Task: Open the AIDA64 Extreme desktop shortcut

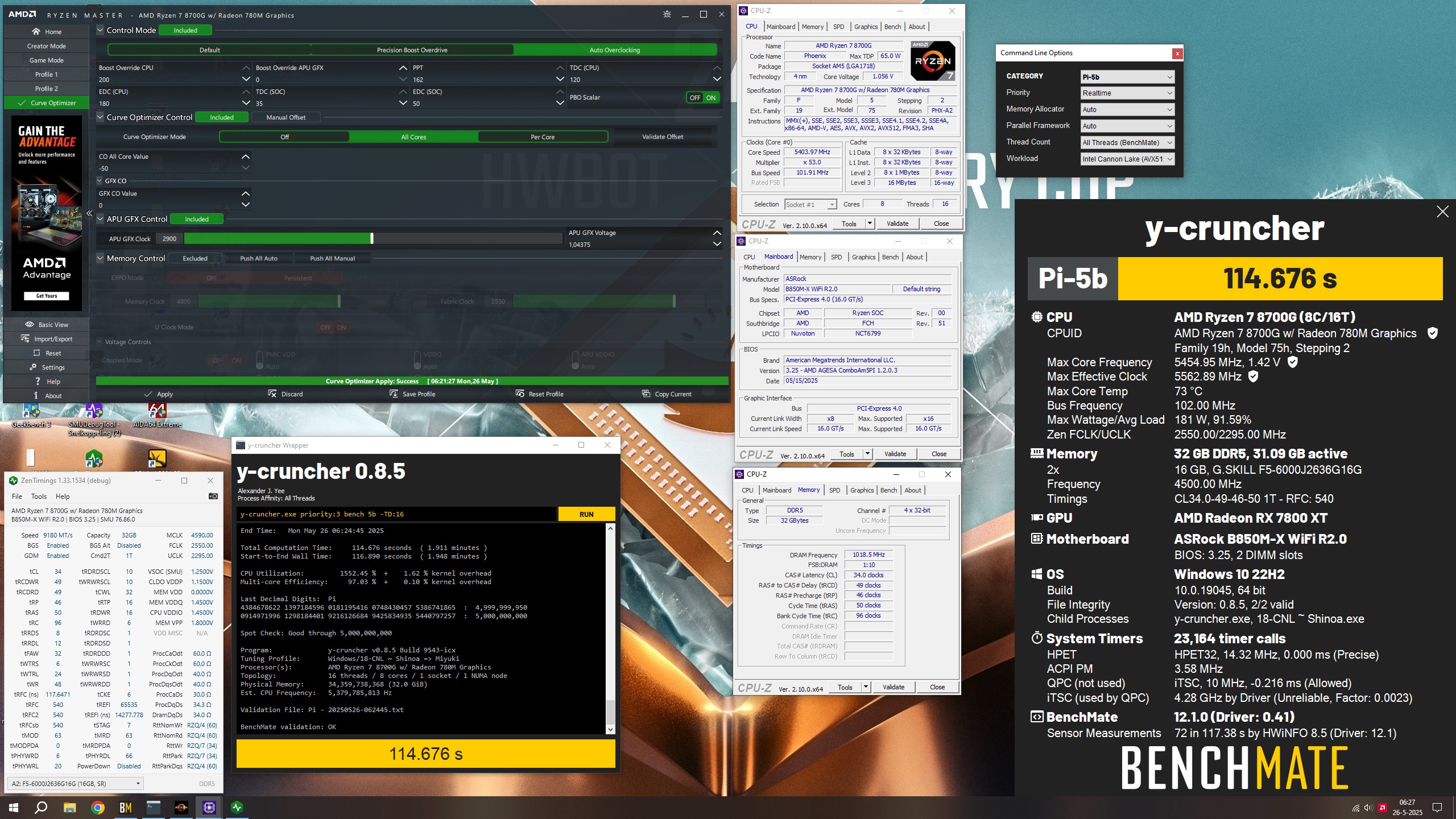Action: point(157,416)
